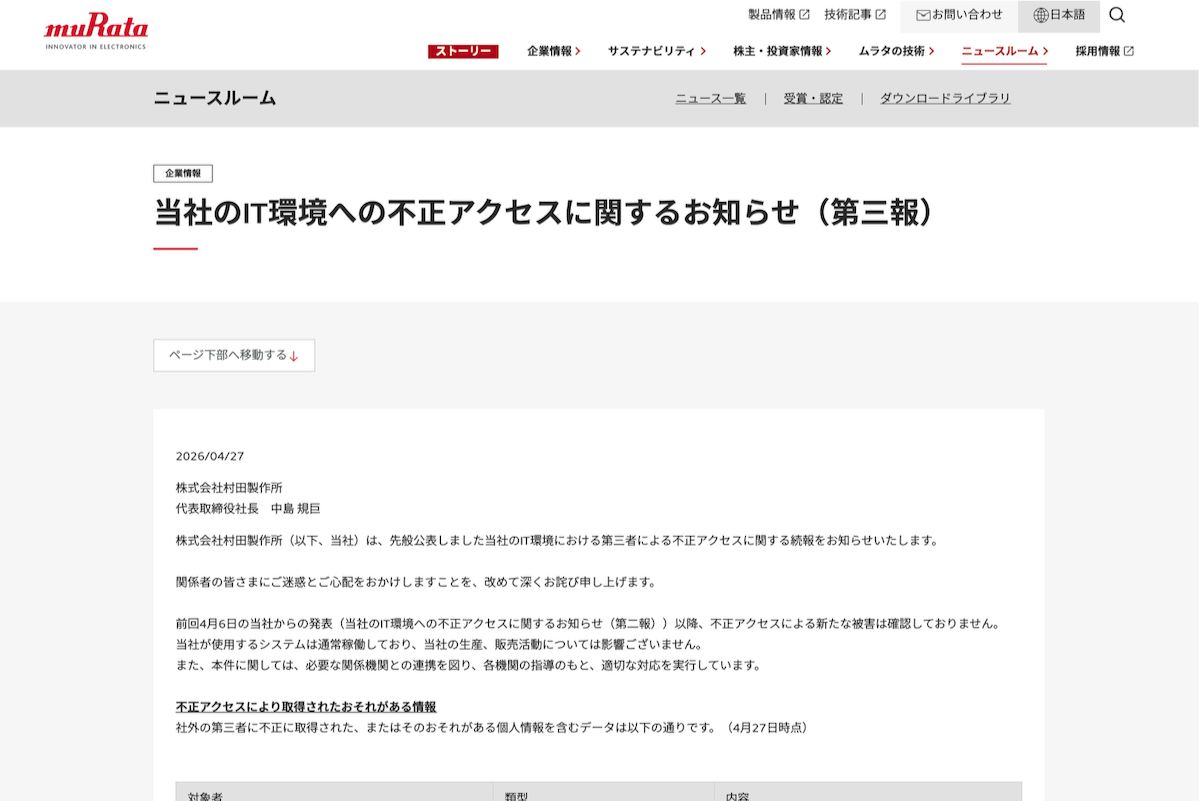
Task: Click chevron next to ムラタの技術
Action: pyautogui.click(x=931, y=51)
